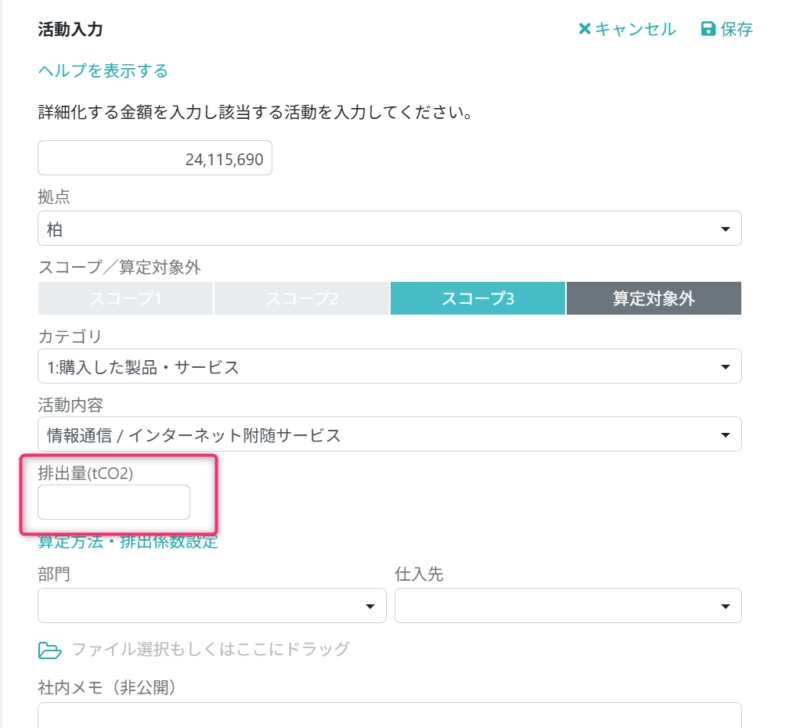
Task: Select the スコープ2 option
Action: click(301, 298)
